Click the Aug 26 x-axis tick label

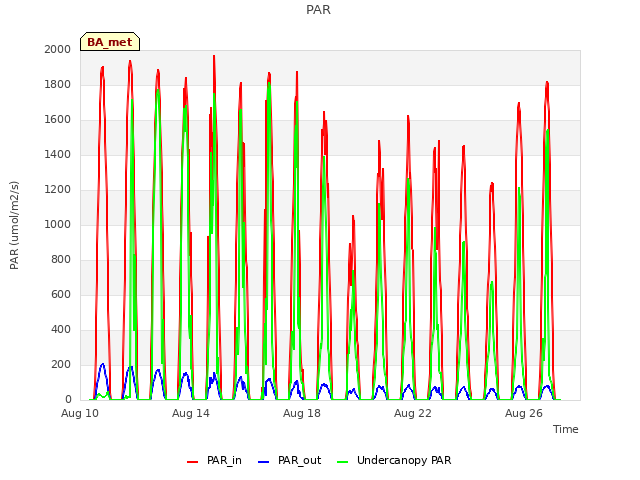click(524, 413)
